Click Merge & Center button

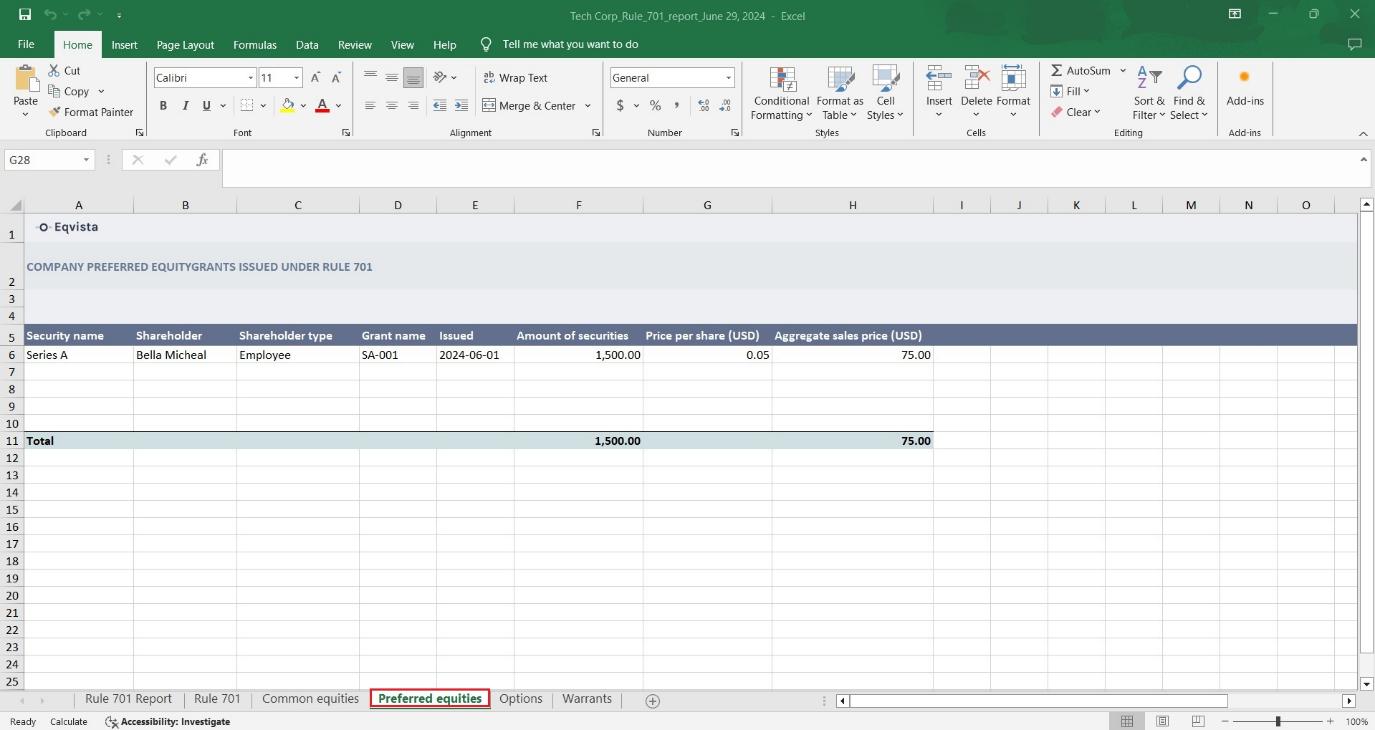tap(530, 105)
